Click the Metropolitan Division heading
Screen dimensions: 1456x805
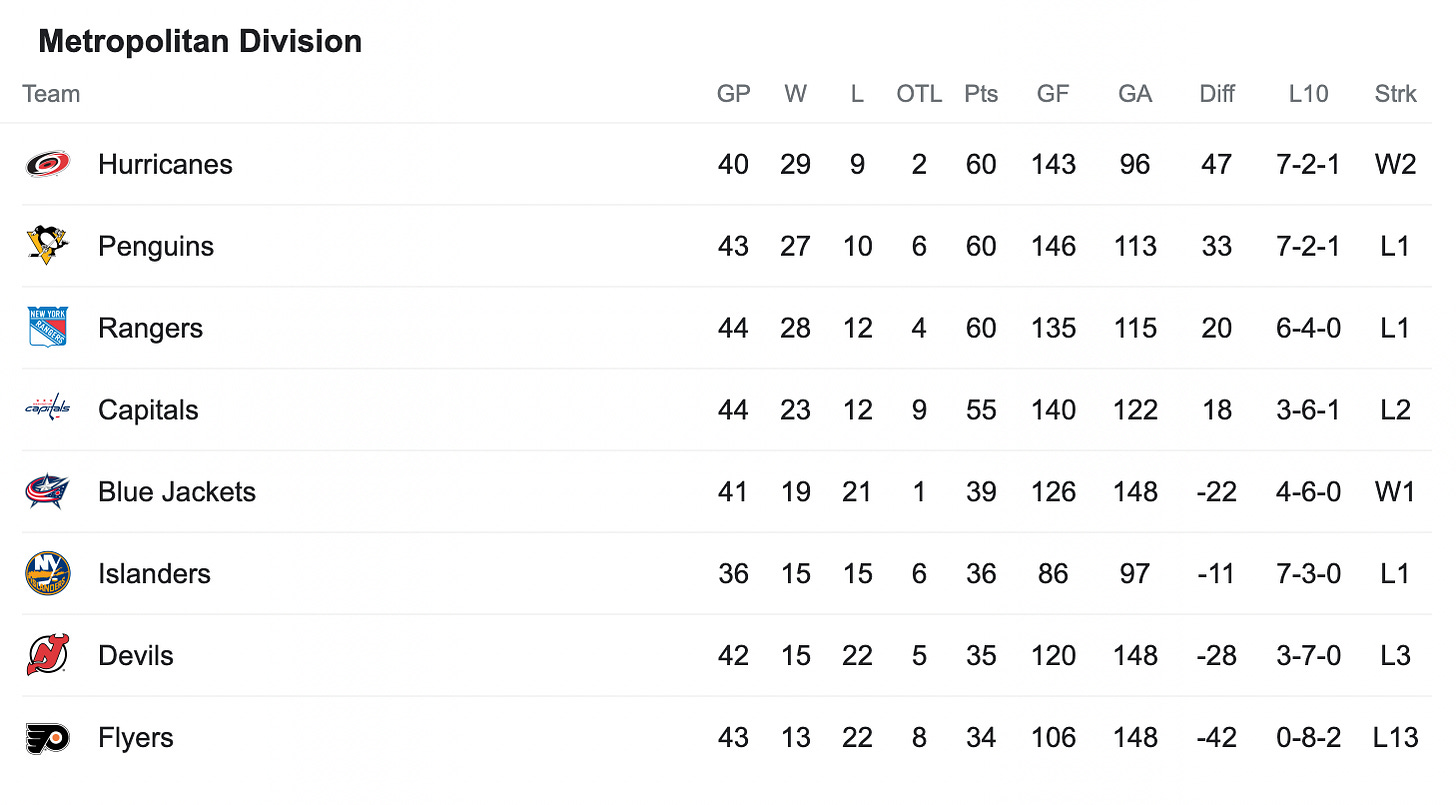click(200, 41)
